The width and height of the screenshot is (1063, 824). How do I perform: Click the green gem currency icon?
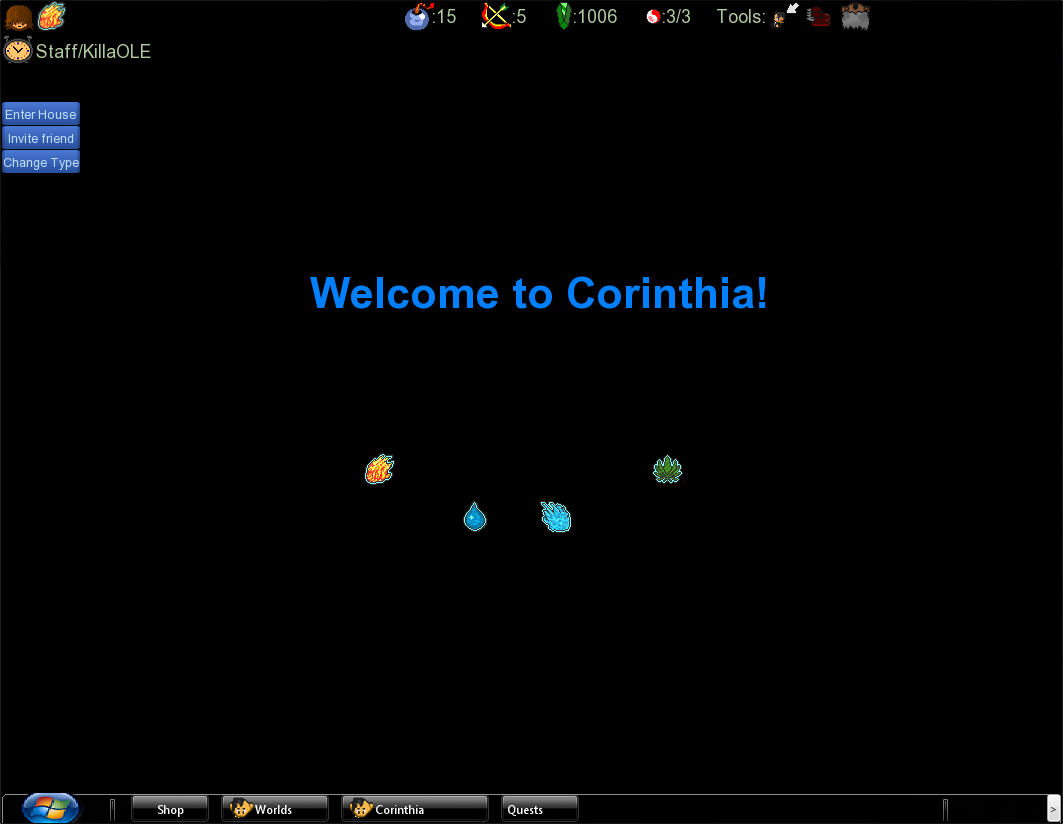point(564,17)
